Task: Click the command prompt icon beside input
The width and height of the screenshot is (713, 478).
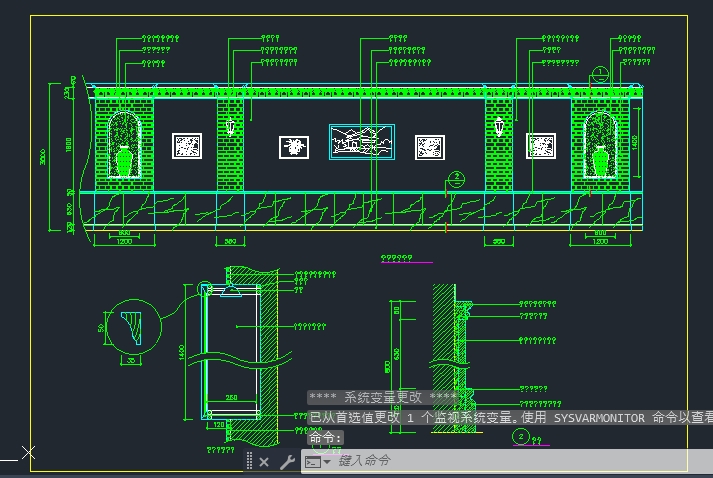Action: pyautogui.click(x=313, y=462)
